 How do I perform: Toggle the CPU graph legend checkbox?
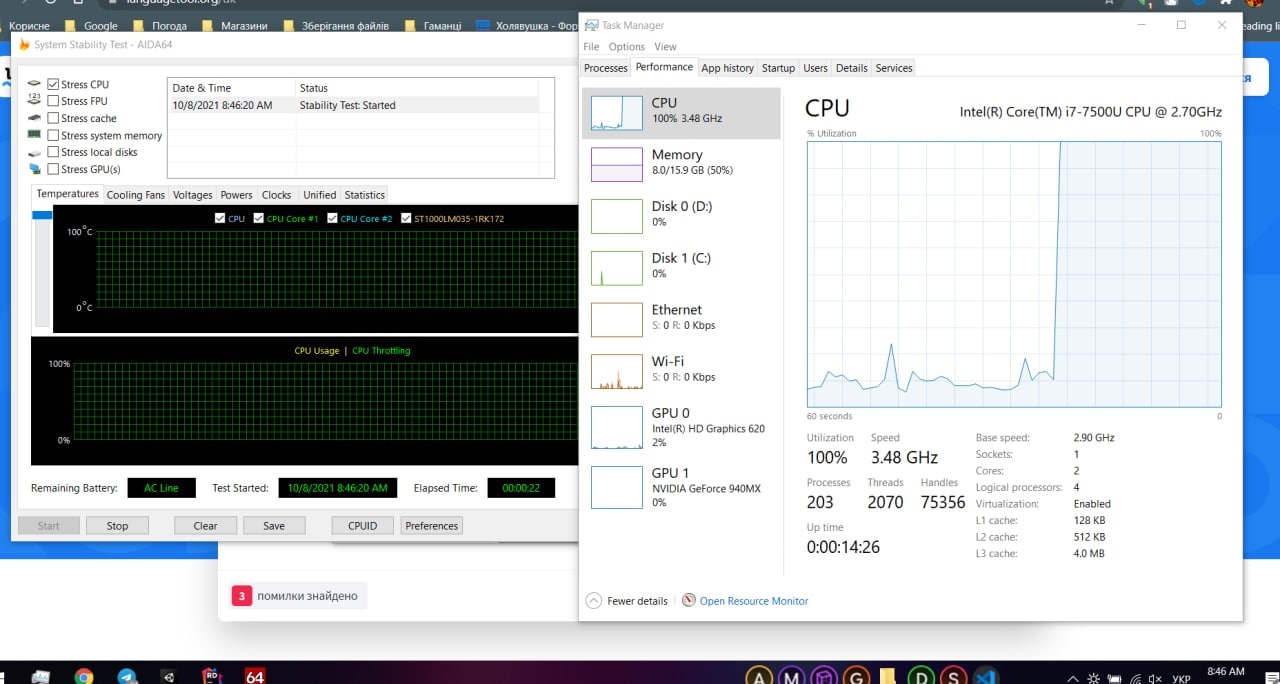pyautogui.click(x=220, y=218)
